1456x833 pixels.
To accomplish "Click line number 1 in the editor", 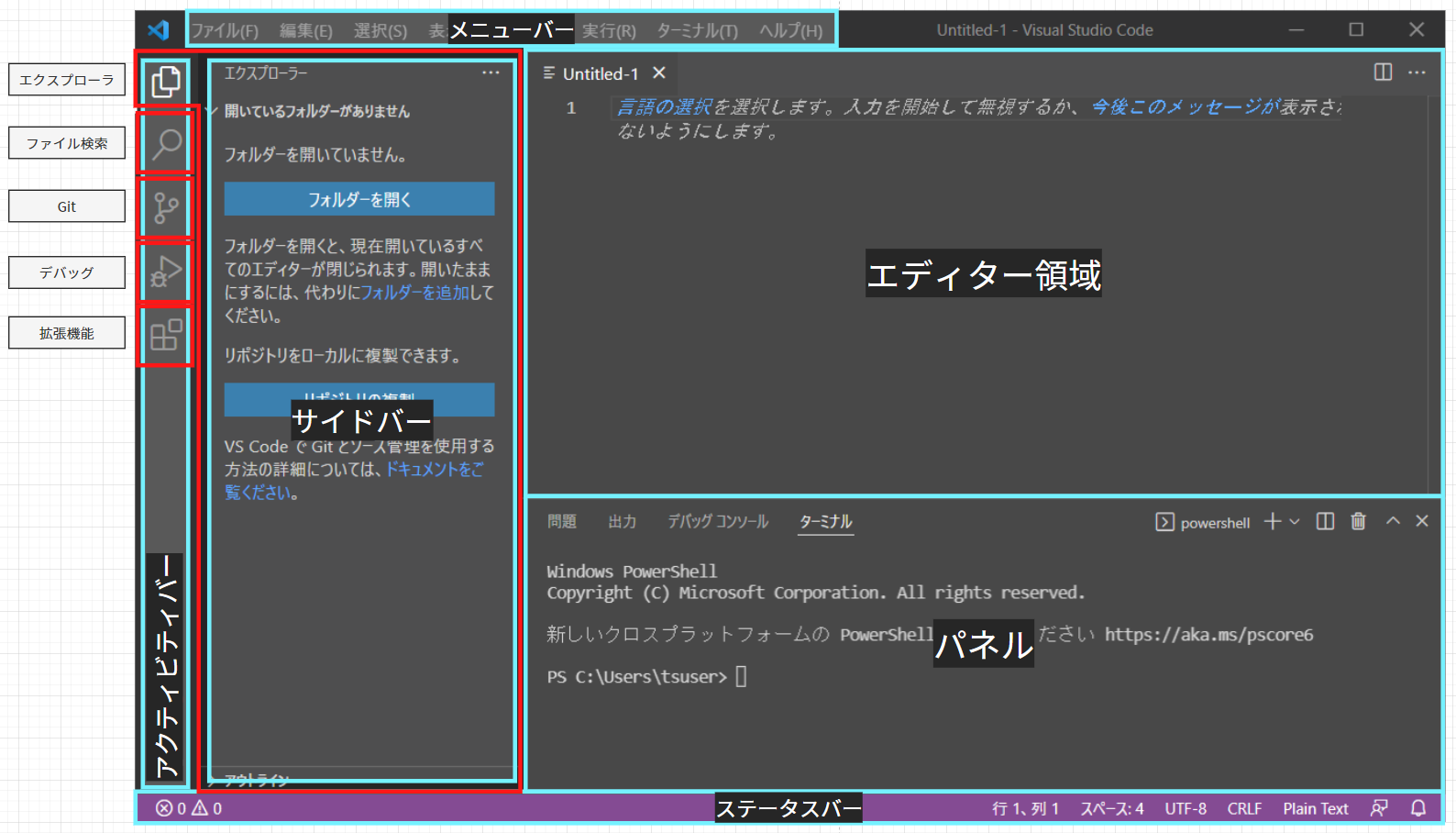I will [x=570, y=108].
